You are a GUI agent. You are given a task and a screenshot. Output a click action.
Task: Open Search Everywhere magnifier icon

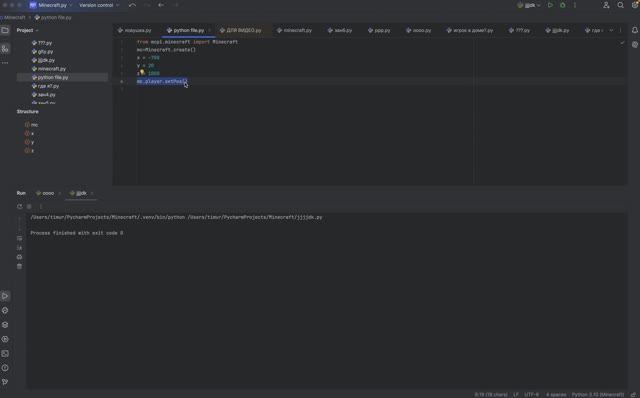click(x=620, y=5)
